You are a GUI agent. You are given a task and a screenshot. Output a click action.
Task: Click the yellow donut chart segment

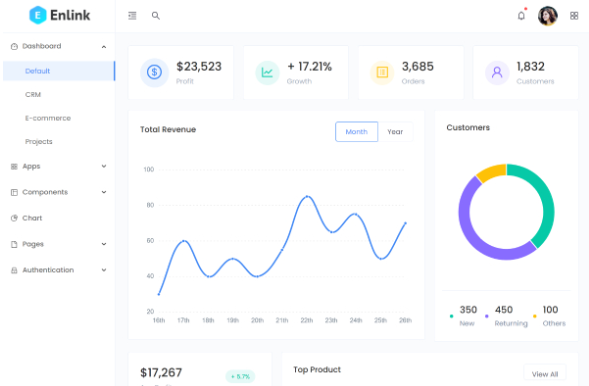pyautogui.click(x=491, y=172)
